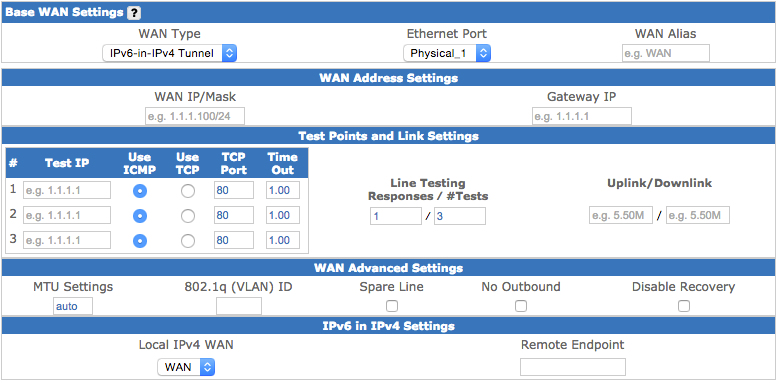Click the TCP Port field in row 2

(234, 215)
